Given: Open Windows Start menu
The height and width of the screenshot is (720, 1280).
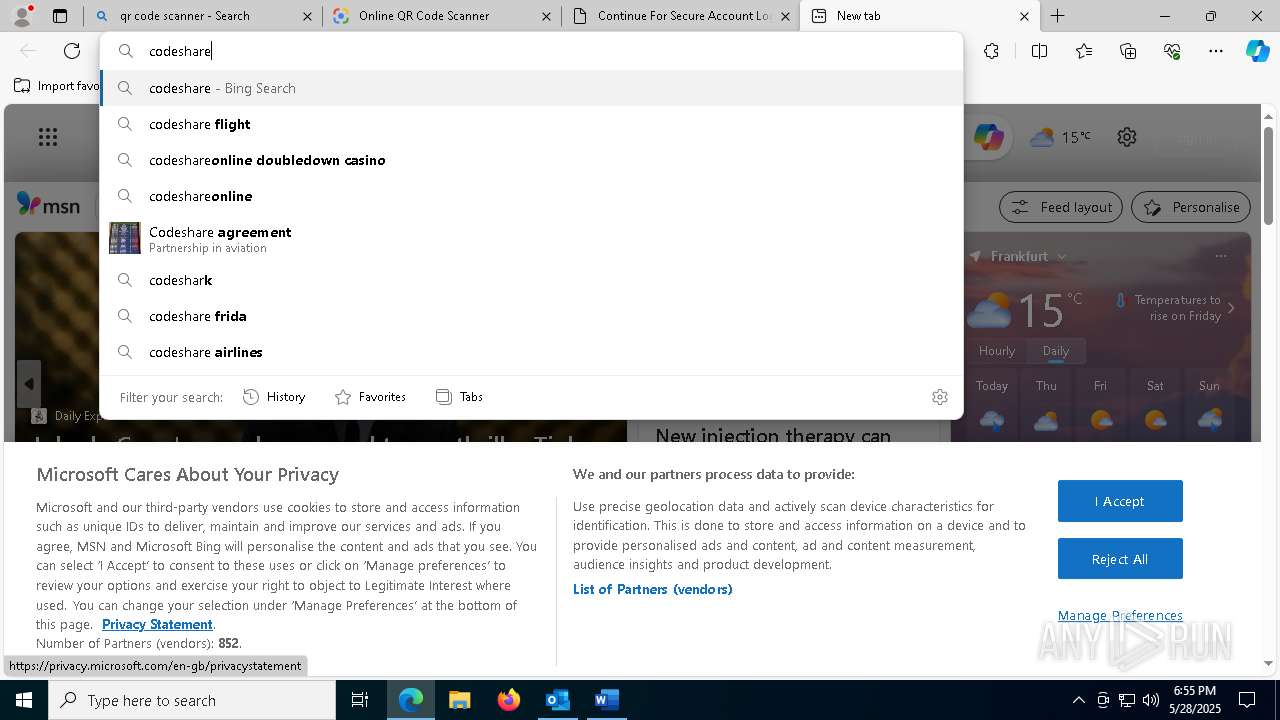Looking at the screenshot, I should point(24,700).
